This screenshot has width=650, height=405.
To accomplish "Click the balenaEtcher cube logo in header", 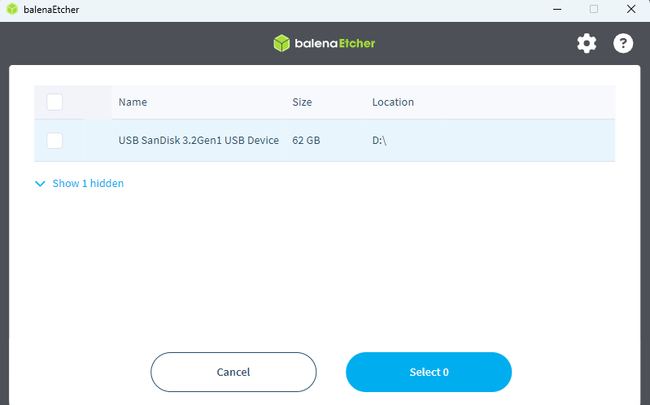I will [282, 43].
